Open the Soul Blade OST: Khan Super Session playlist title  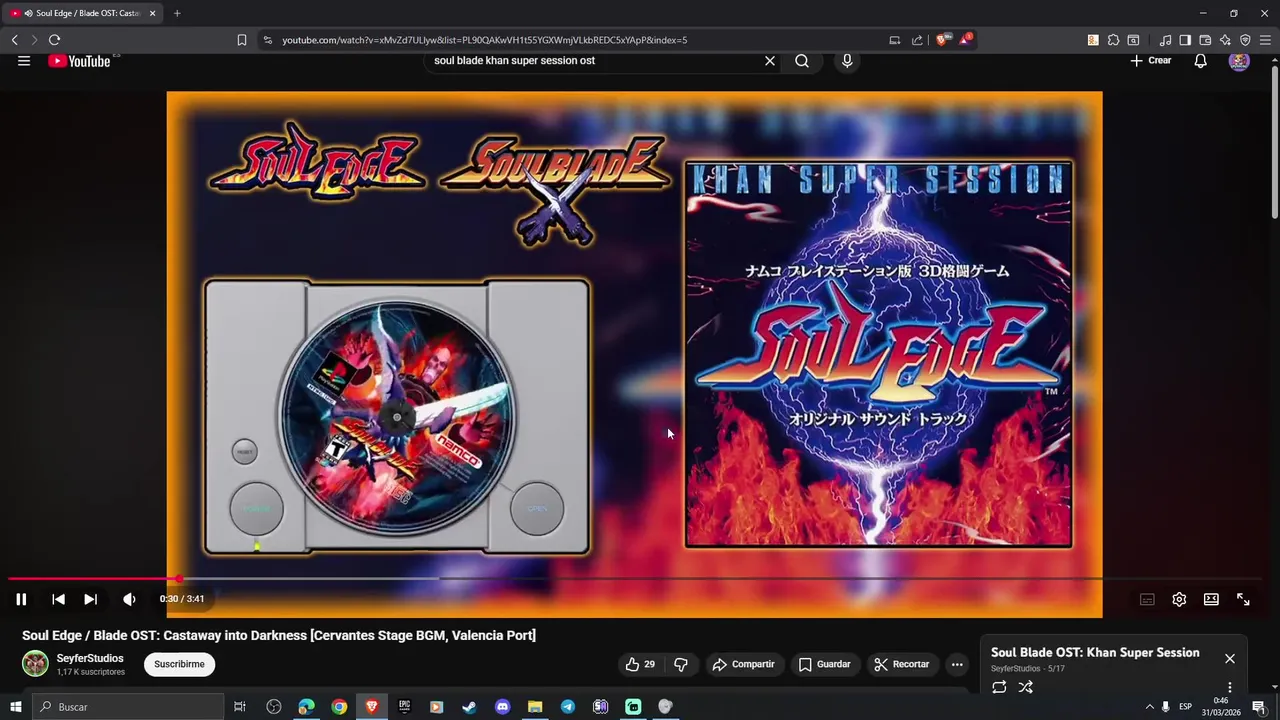coord(1095,652)
